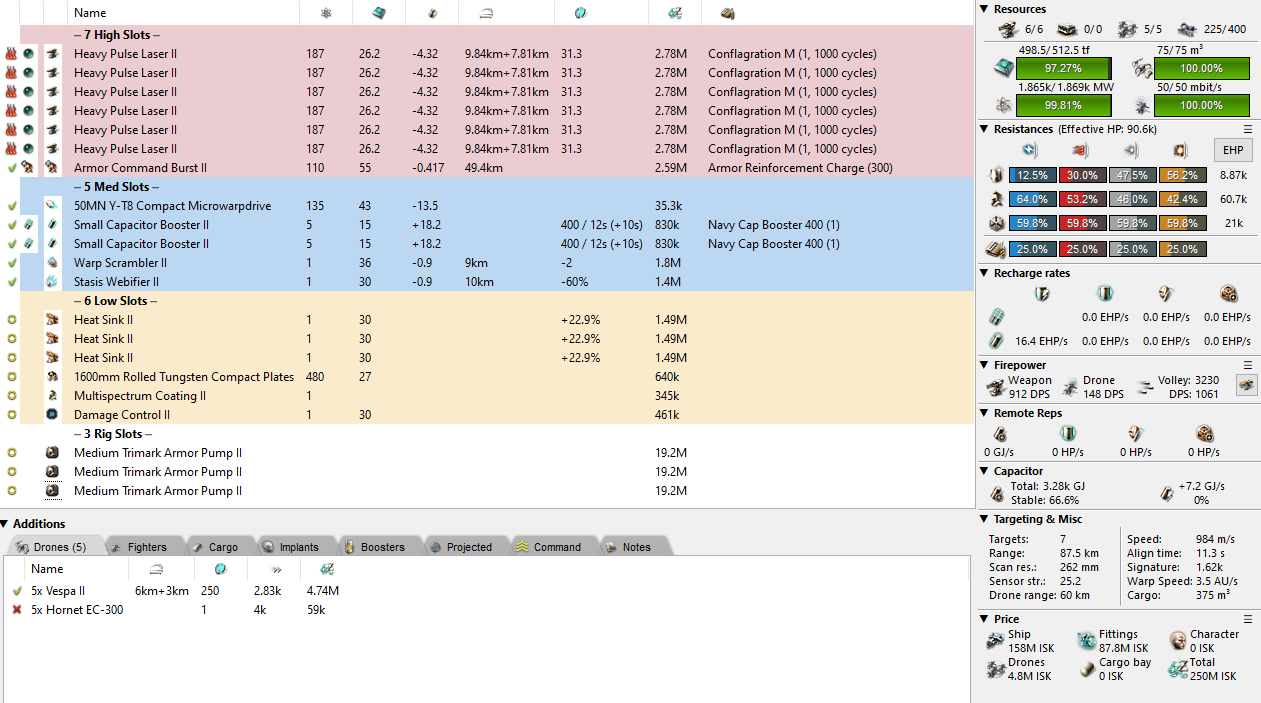Sort by the Name column header
This screenshot has height=703, width=1261.
pos(90,13)
